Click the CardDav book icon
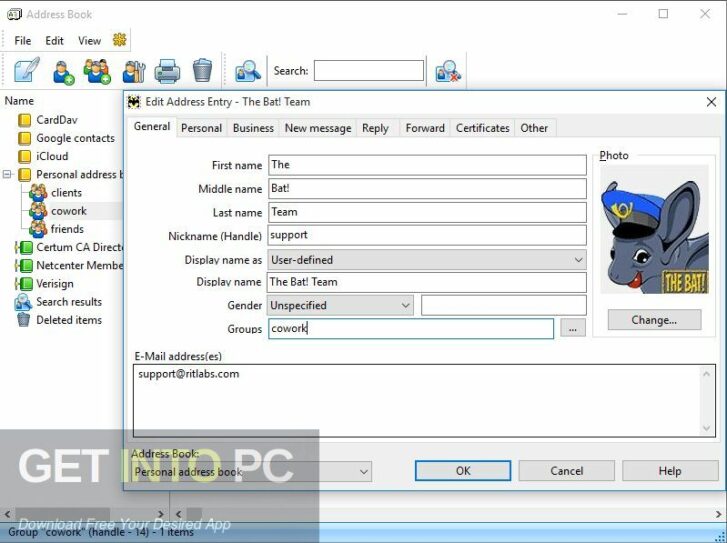Image resolution: width=727 pixels, height=543 pixels. (x=24, y=120)
